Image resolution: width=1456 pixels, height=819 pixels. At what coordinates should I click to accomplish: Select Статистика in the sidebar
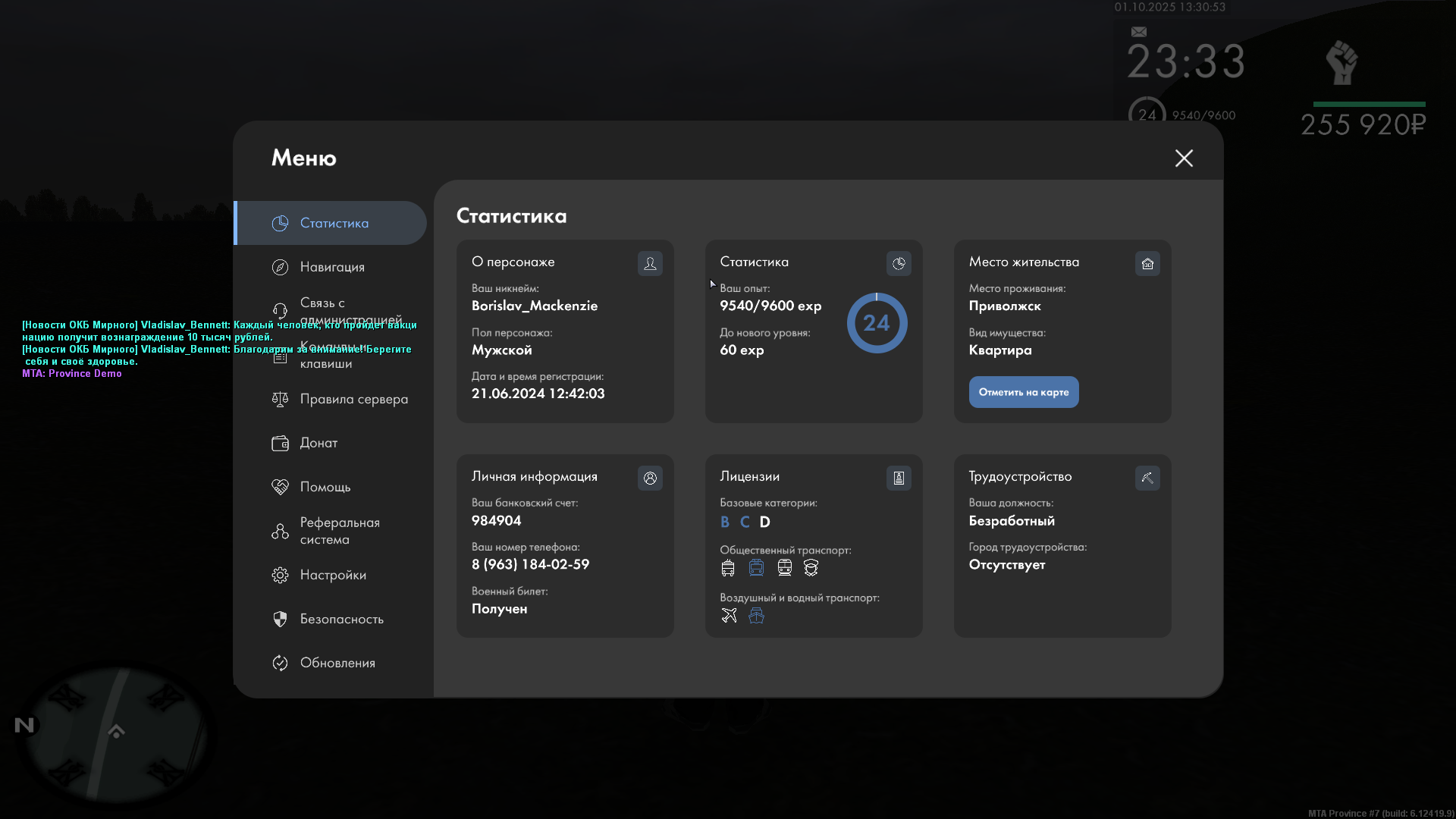(334, 223)
